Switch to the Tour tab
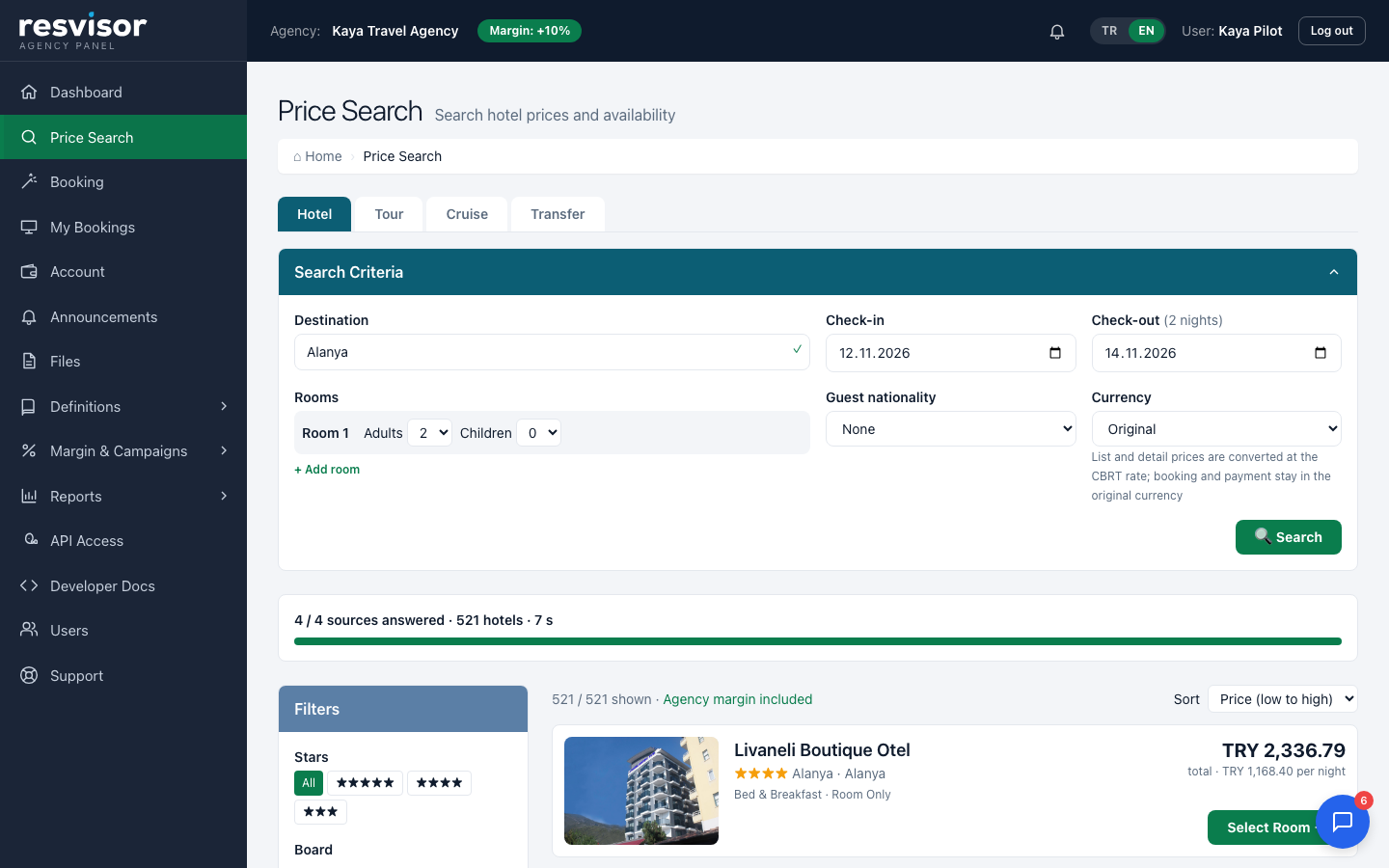Viewport: 1389px width, 868px height. point(389,214)
